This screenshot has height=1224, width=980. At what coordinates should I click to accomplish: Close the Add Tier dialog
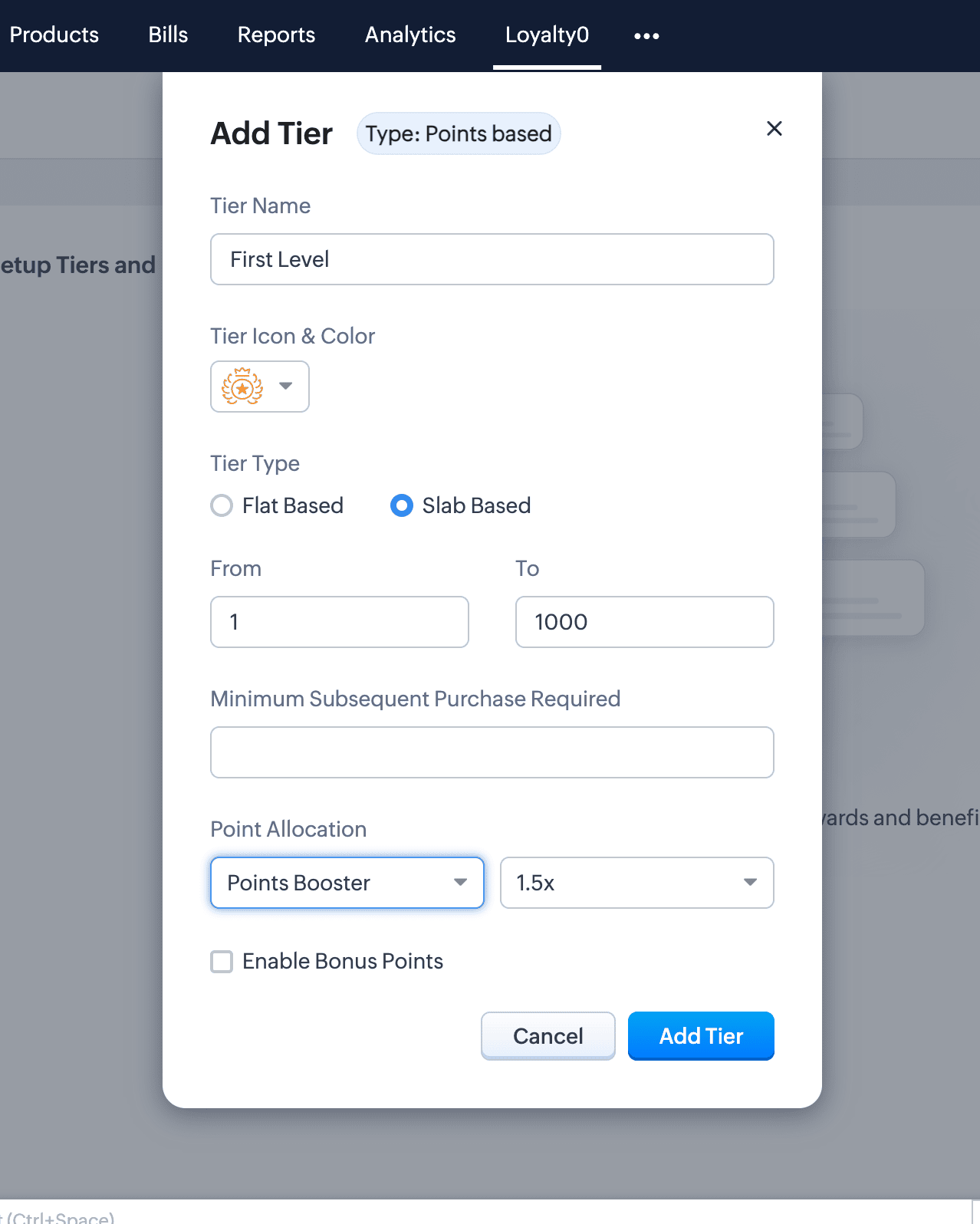[774, 129]
